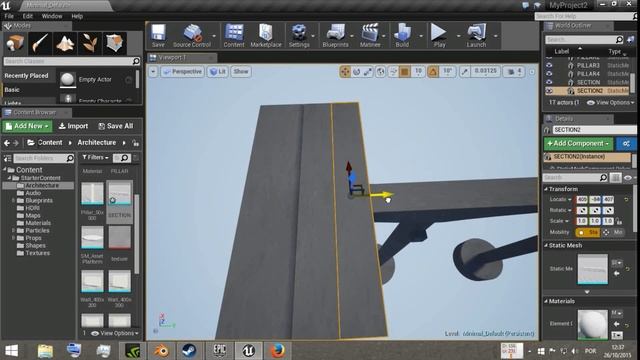
Task: Open Perspective view mode dropdown
Action: [182, 72]
